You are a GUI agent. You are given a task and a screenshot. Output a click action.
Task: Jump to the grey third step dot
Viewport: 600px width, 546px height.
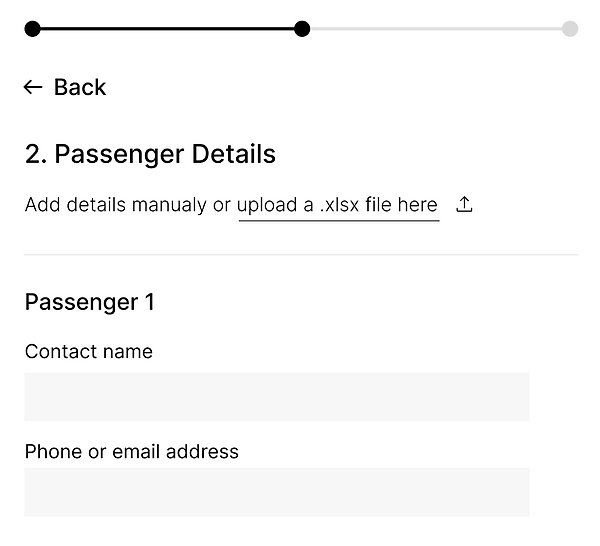570,29
